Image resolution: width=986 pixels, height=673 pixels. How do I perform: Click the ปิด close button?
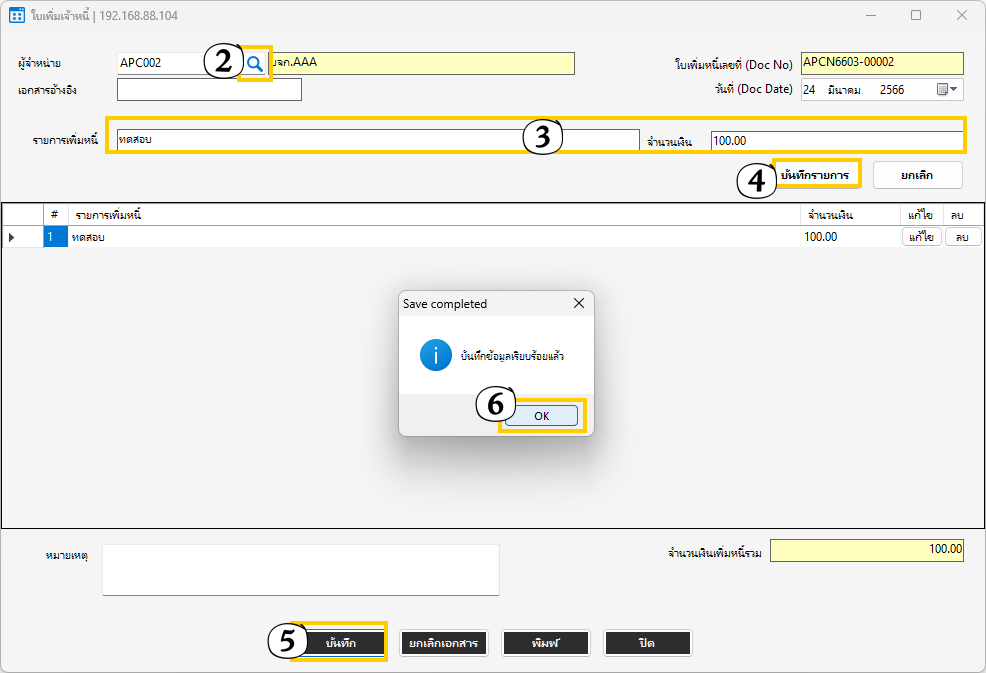(x=647, y=643)
